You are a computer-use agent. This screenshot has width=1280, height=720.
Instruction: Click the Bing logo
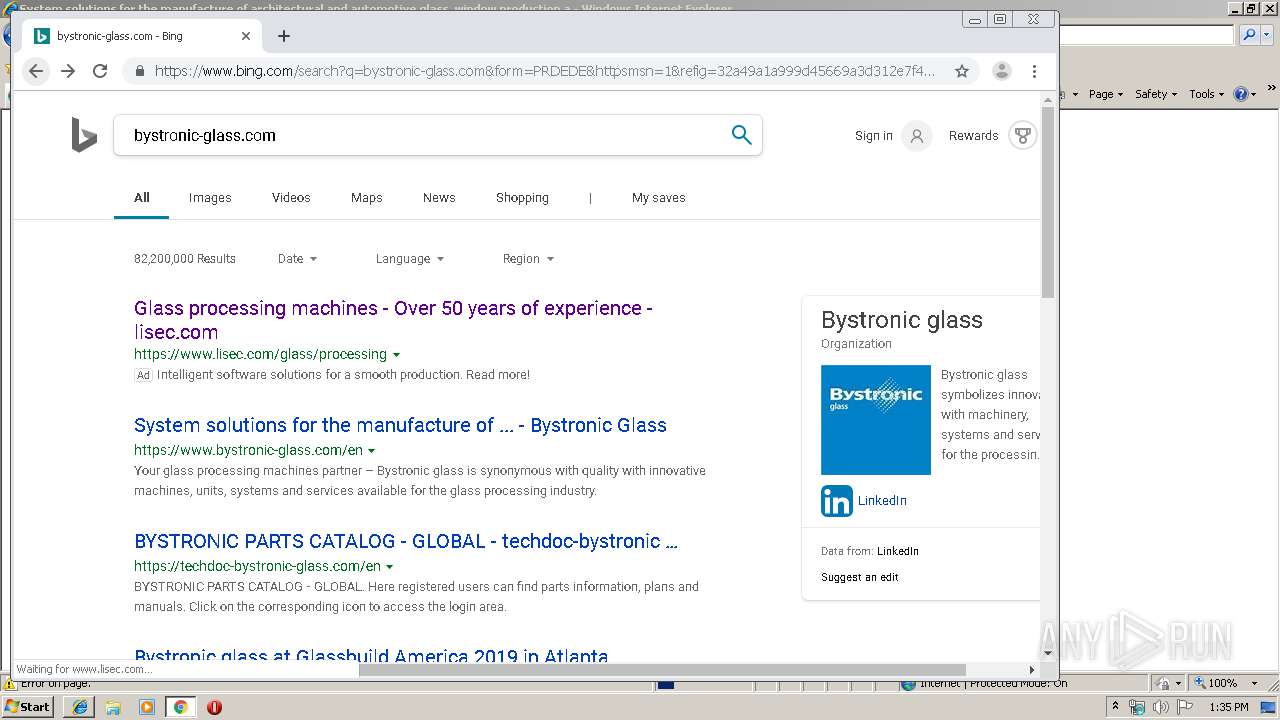[x=84, y=135]
